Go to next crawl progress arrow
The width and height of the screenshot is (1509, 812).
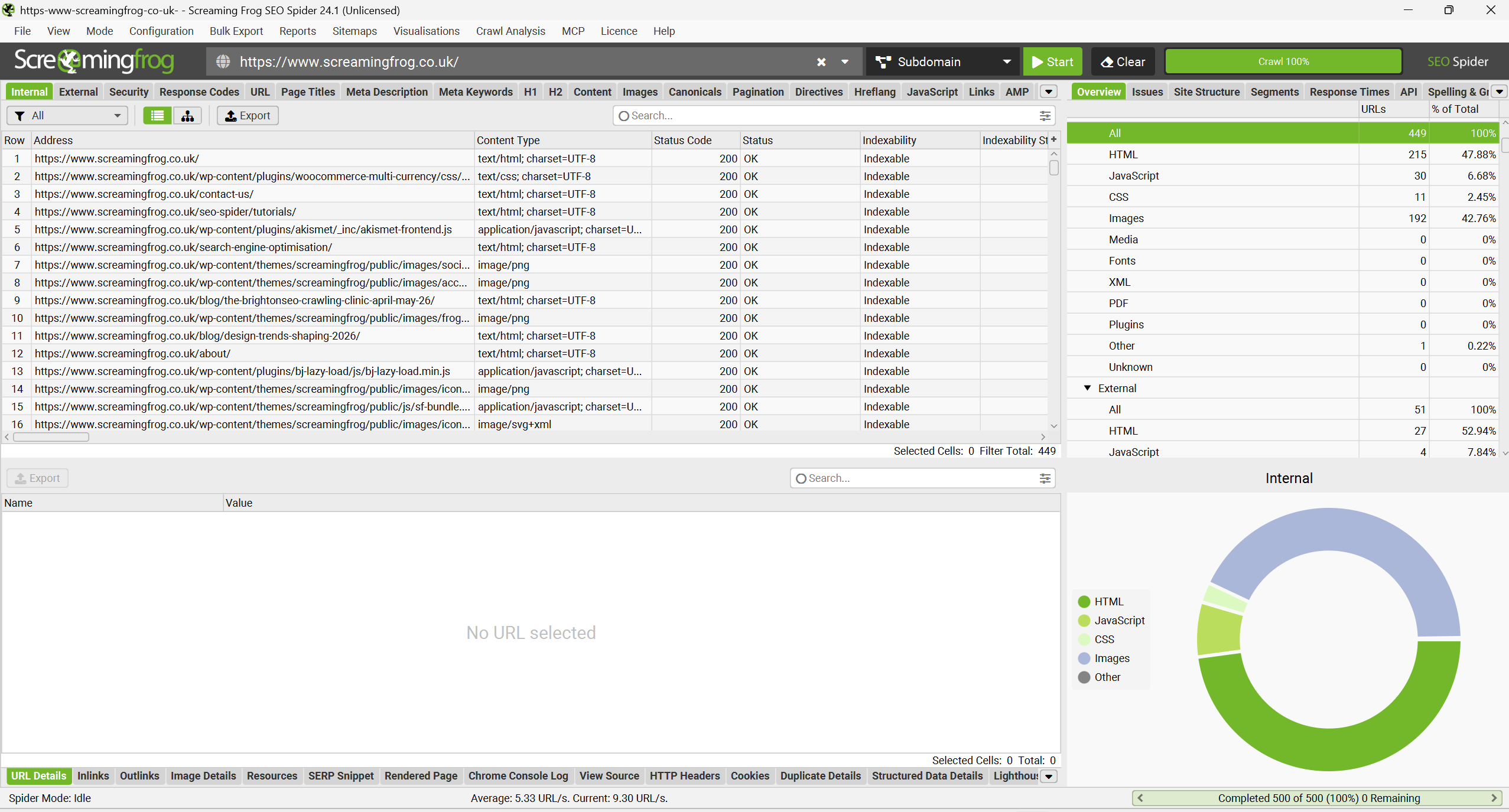tap(1494, 798)
